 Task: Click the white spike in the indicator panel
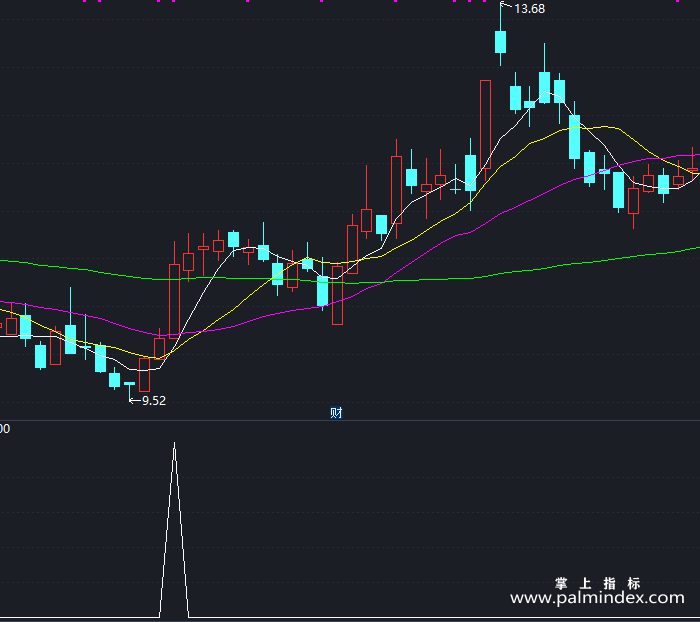tap(174, 530)
